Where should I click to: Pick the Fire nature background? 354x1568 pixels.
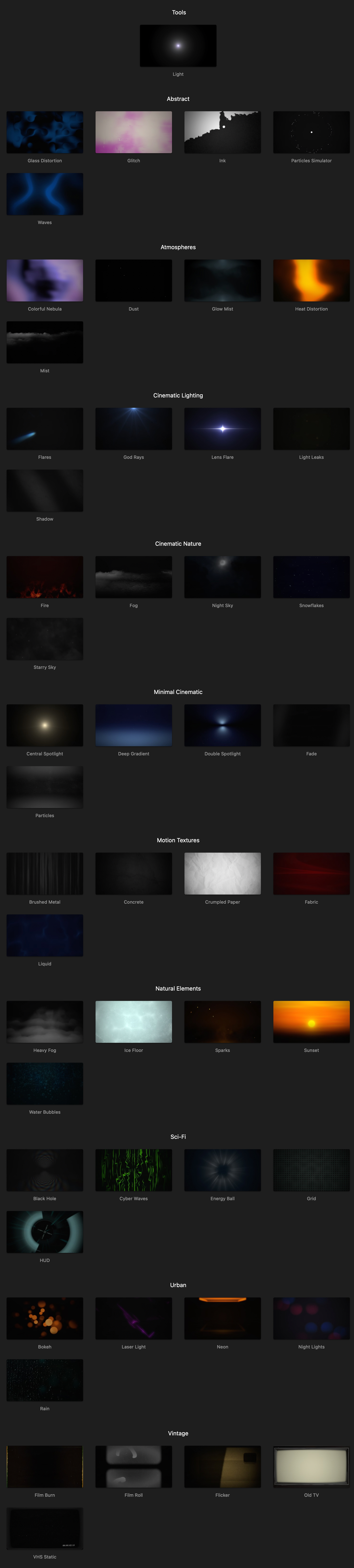point(45,577)
